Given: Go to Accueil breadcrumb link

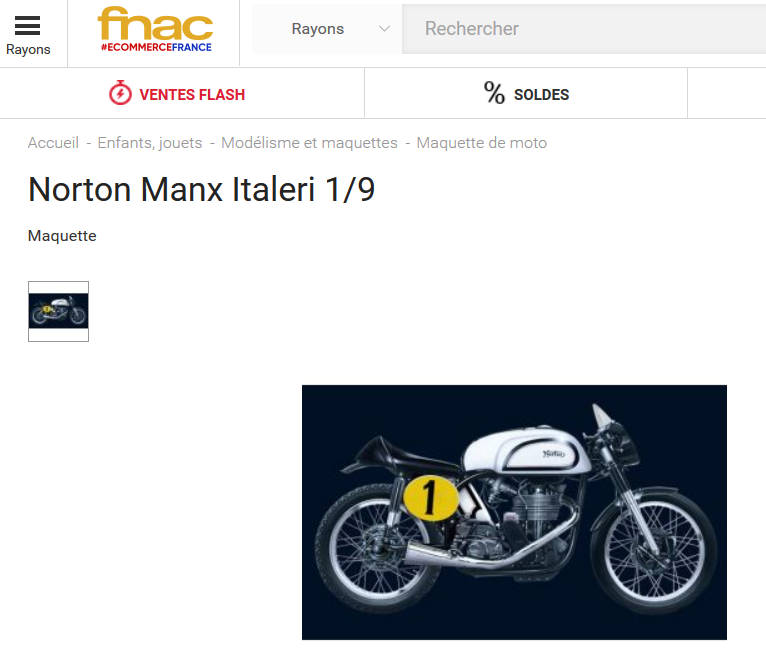Looking at the screenshot, I should (53, 143).
